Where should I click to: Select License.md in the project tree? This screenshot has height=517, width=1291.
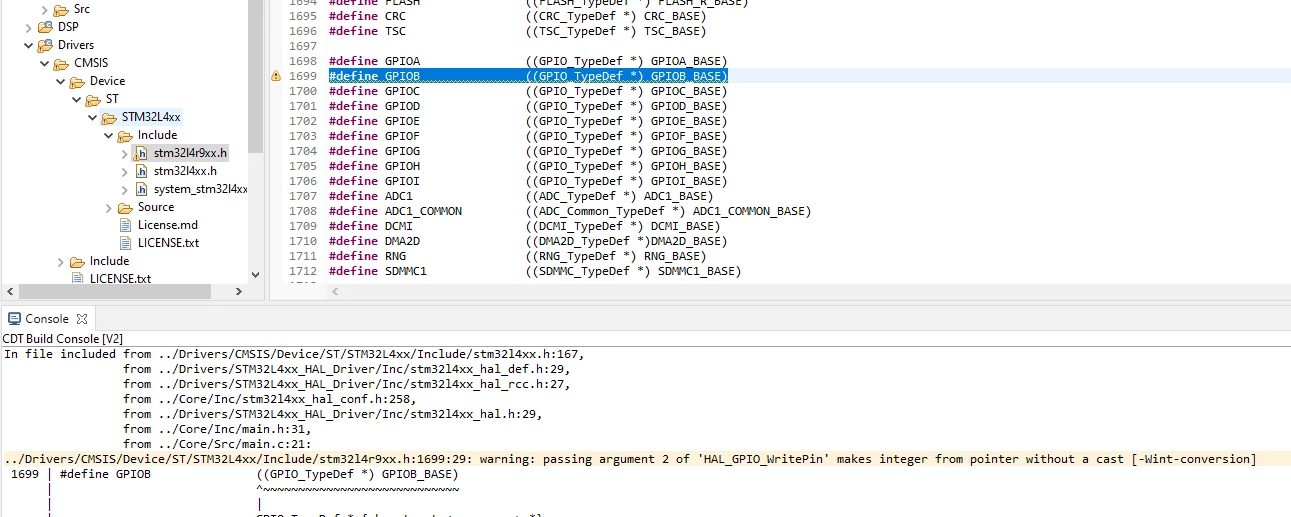[x=168, y=225]
